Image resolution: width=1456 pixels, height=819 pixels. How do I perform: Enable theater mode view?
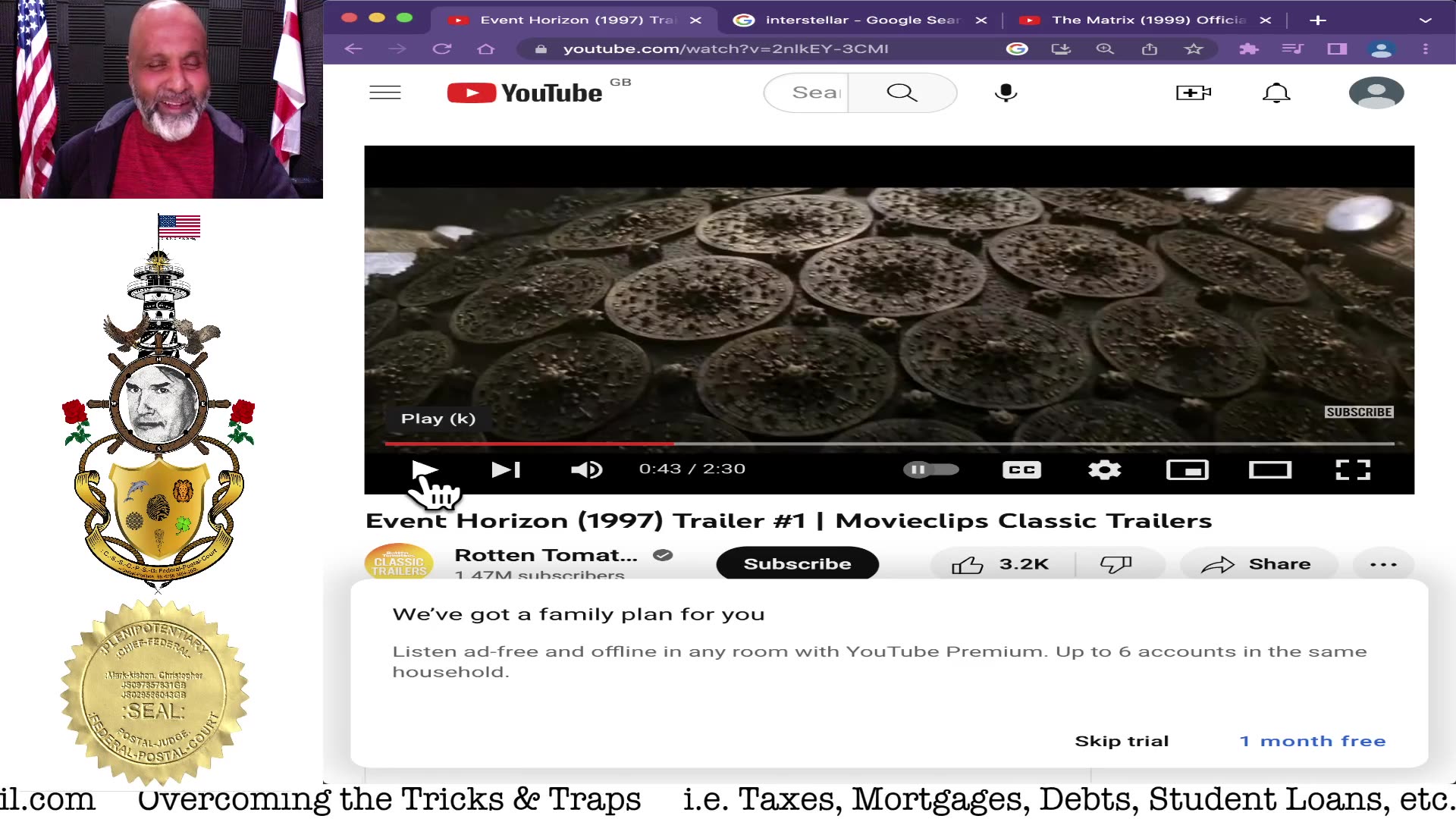tap(1270, 469)
